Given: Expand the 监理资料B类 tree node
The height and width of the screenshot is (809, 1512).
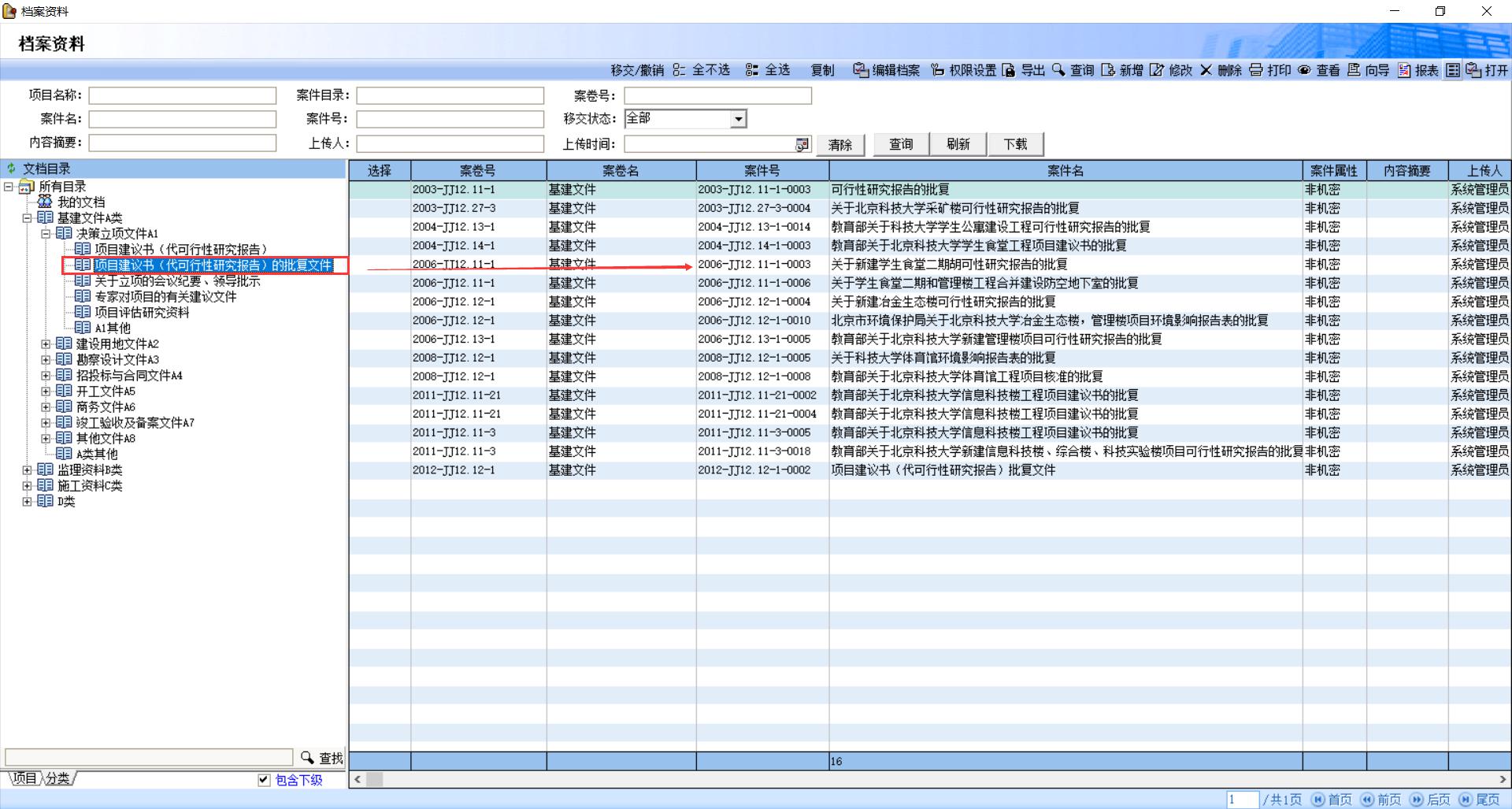Looking at the screenshot, I should click(x=27, y=470).
